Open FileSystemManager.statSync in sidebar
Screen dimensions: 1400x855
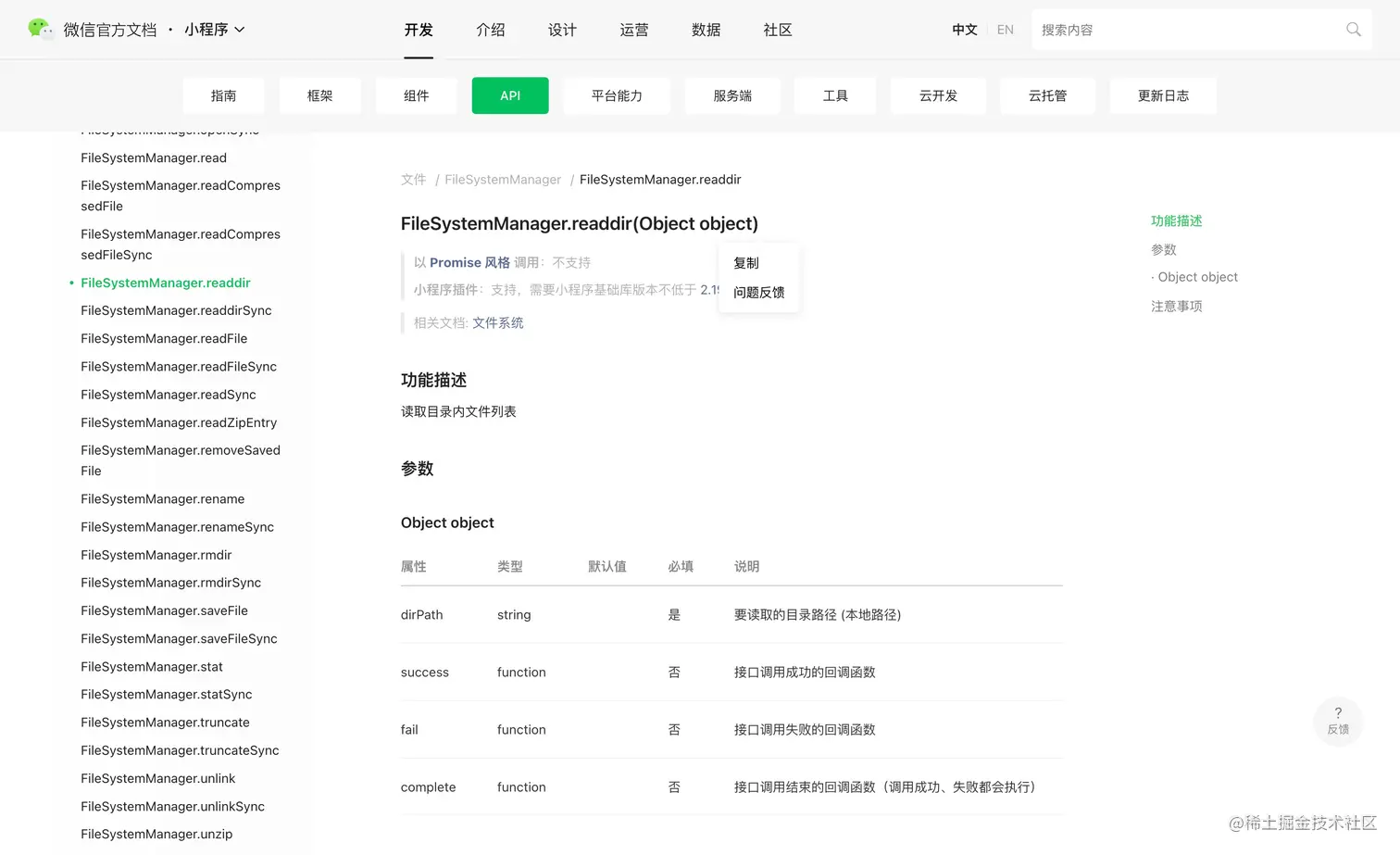[x=167, y=694]
